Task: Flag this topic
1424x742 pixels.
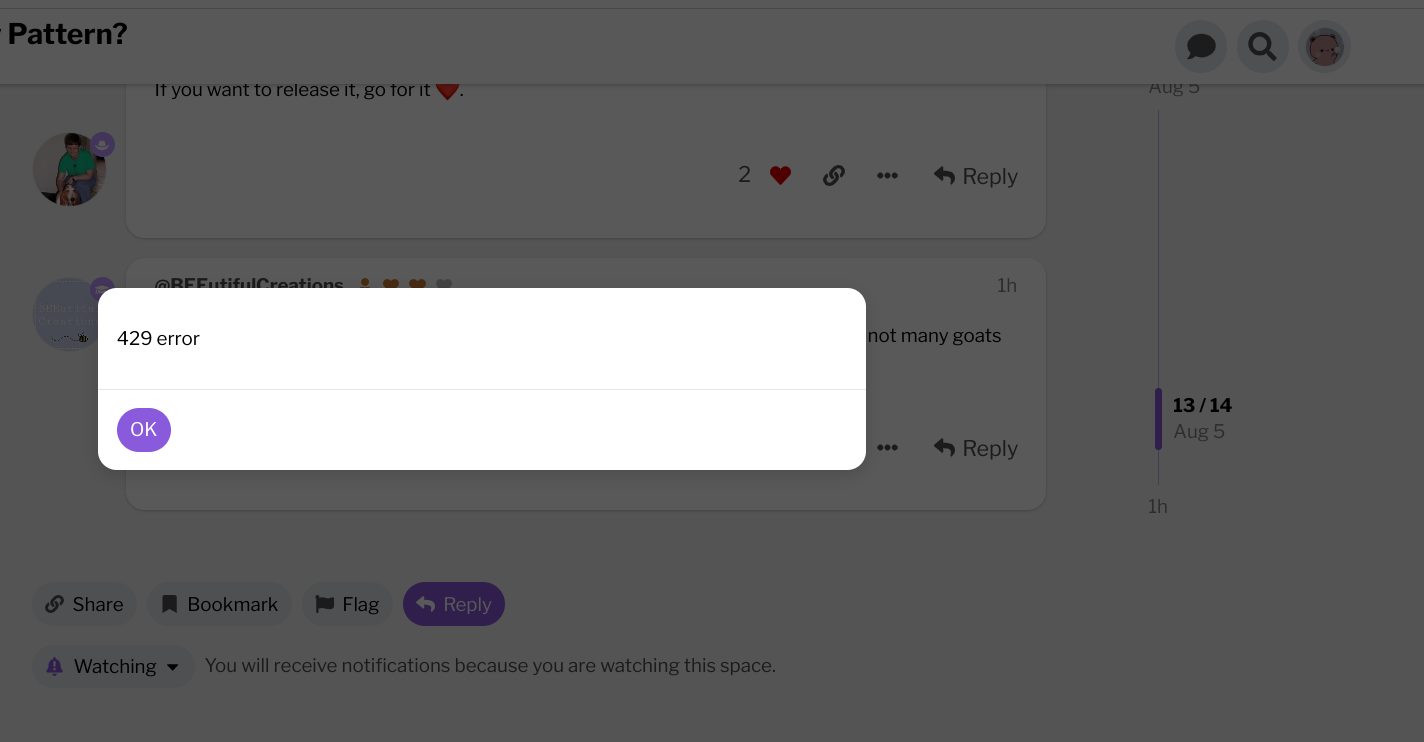Action: point(347,604)
